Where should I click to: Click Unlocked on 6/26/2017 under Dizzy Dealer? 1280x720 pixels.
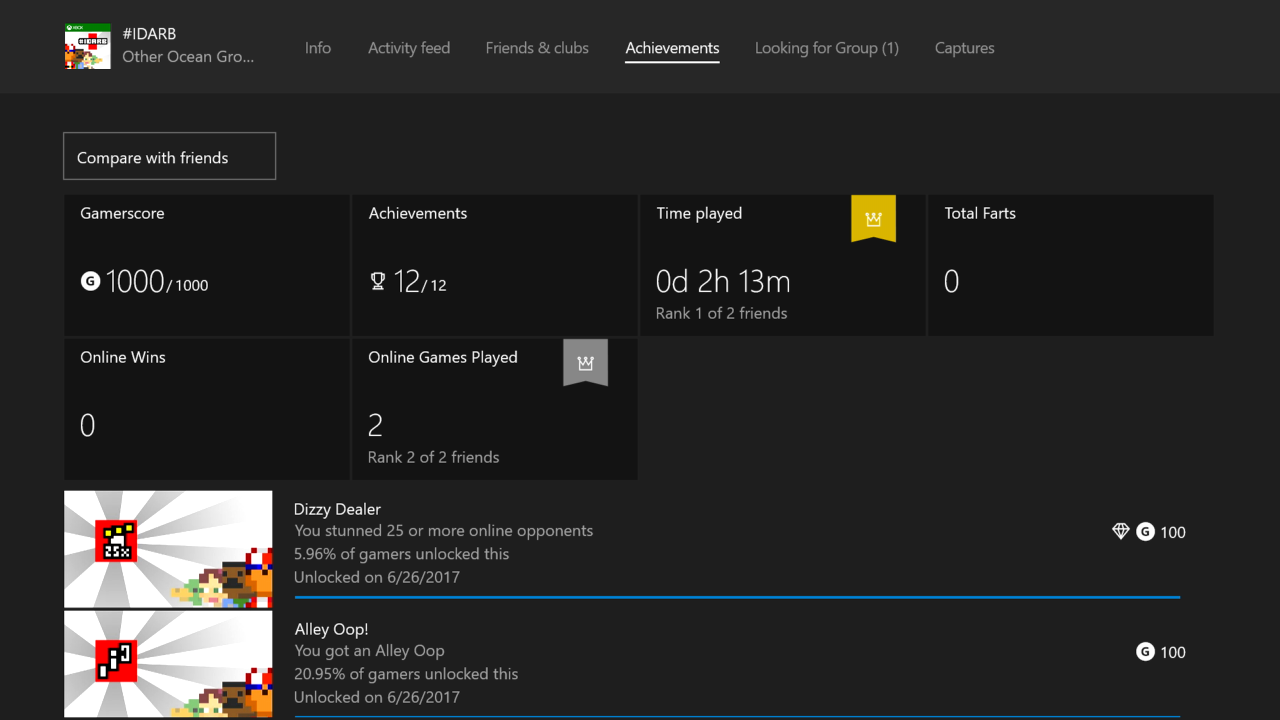pyautogui.click(x=377, y=577)
